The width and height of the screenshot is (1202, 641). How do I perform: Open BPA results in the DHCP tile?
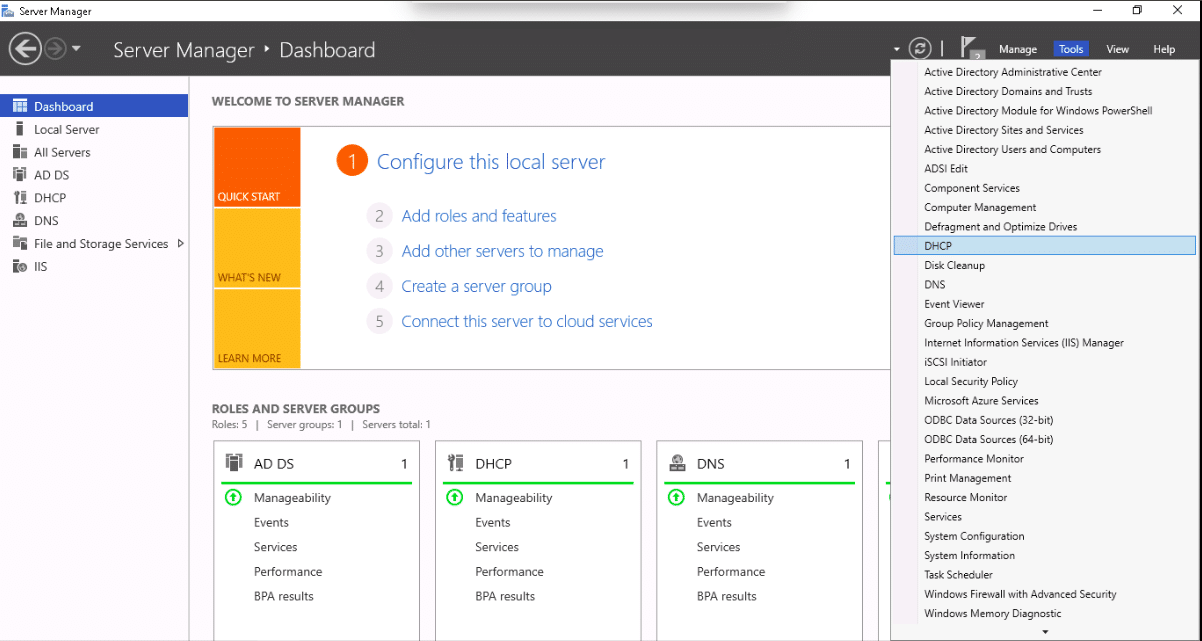[505, 596]
